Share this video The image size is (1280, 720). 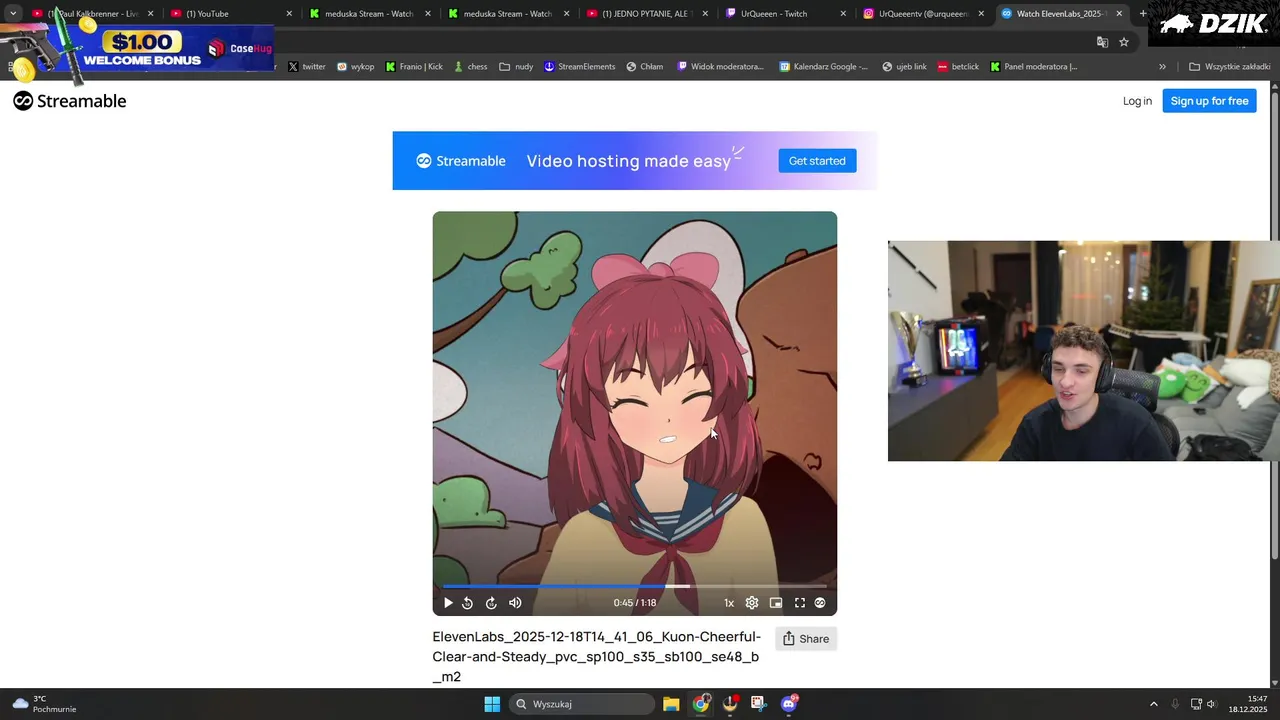tap(806, 639)
